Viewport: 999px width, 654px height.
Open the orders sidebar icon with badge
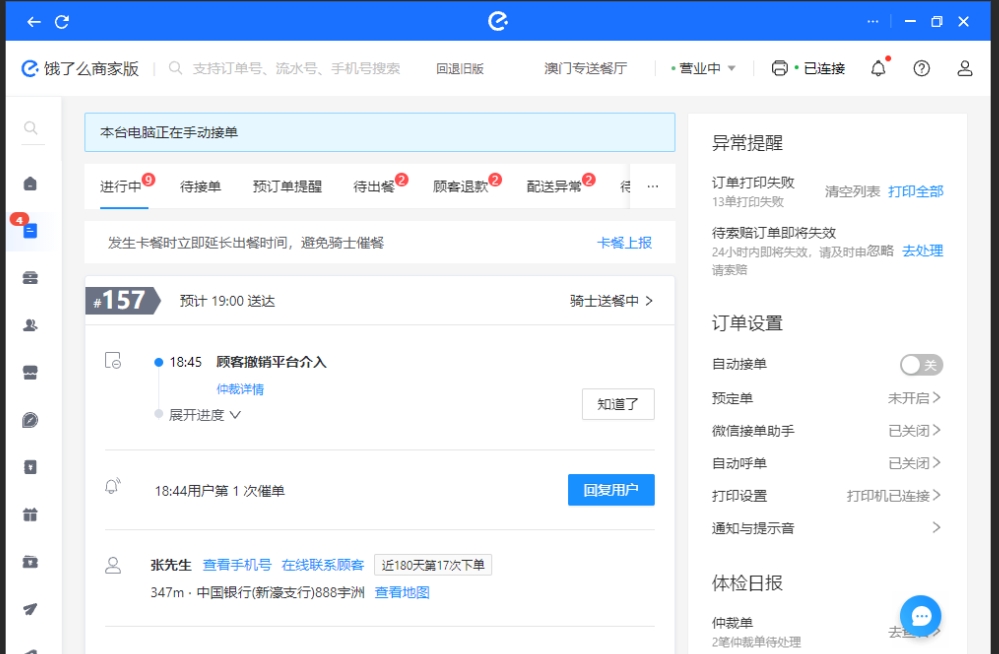(31, 231)
